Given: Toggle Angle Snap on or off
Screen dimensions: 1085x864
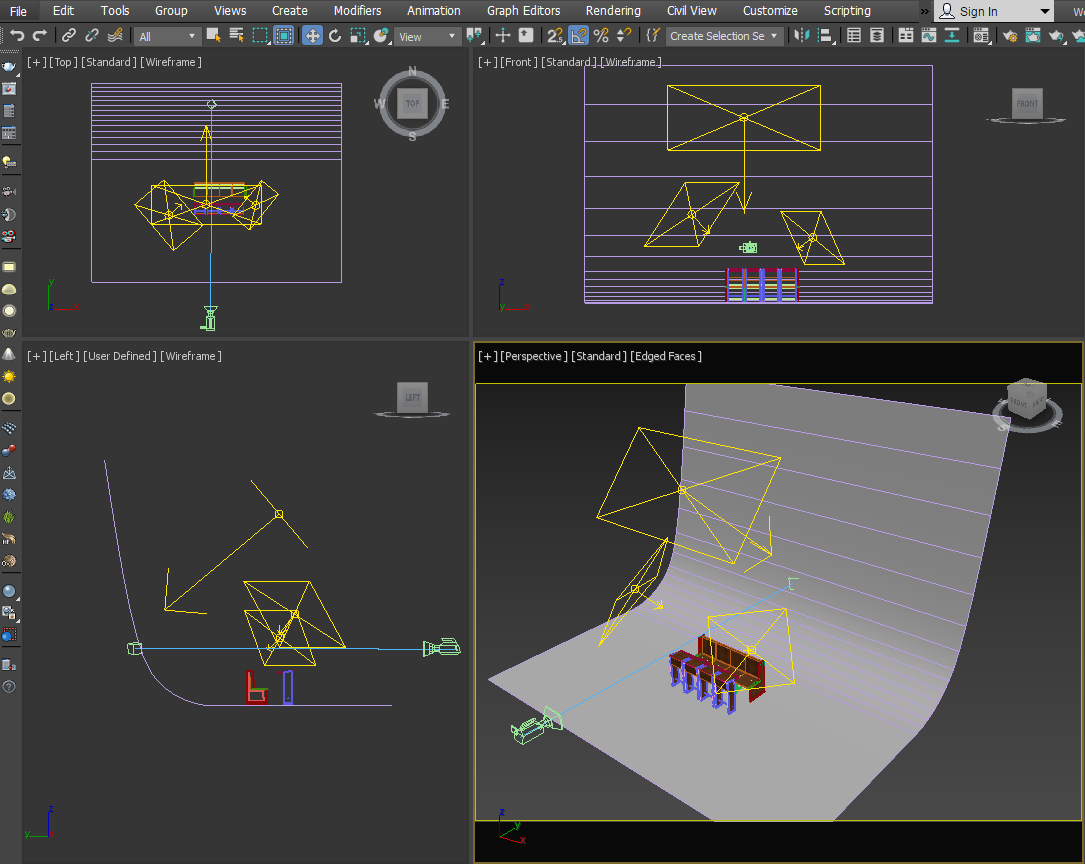Looking at the screenshot, I should (x=578, y=36).
